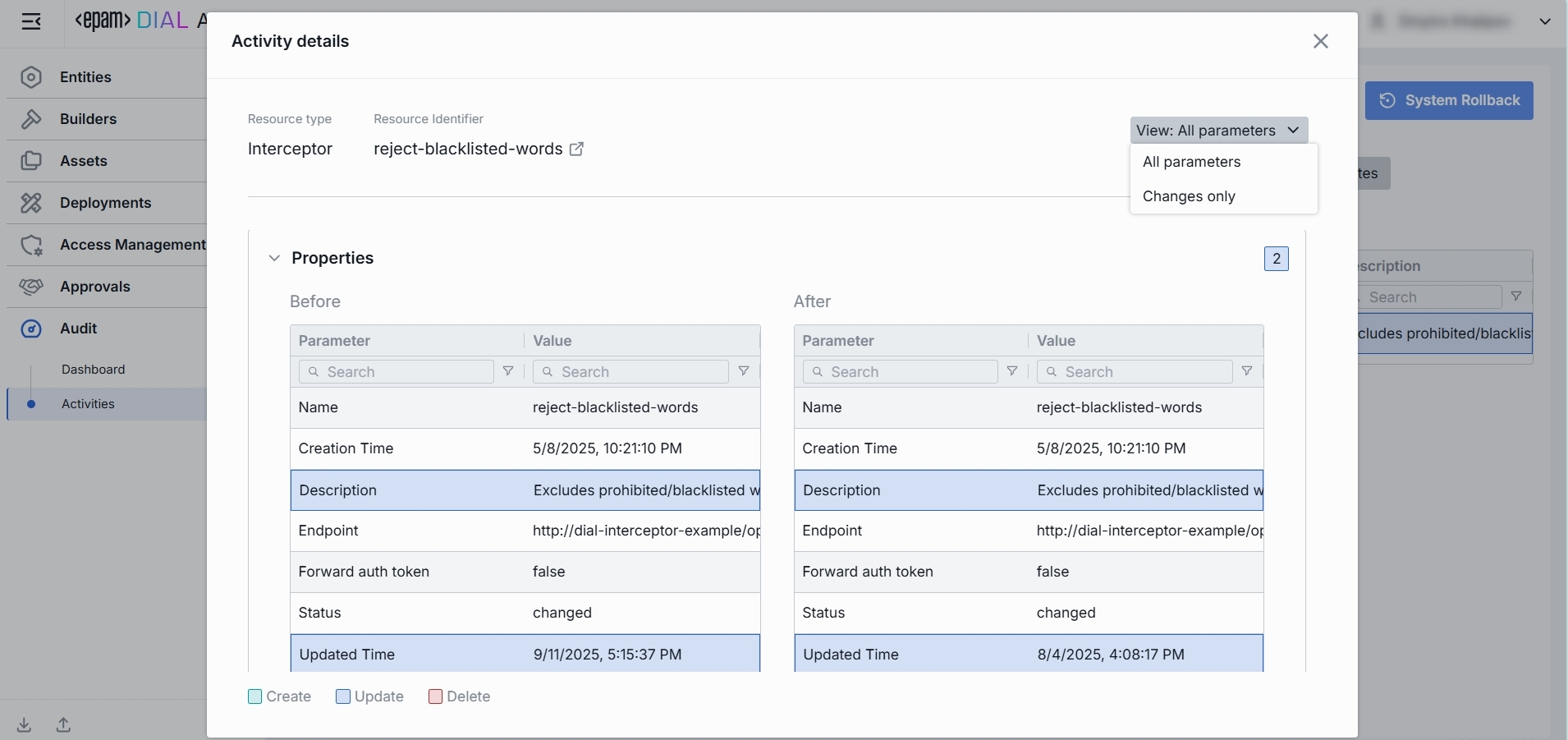This screenshot has height=740, width=1568.
Task: Click the Builders hammer icon
Action: (x=31, y=119)
